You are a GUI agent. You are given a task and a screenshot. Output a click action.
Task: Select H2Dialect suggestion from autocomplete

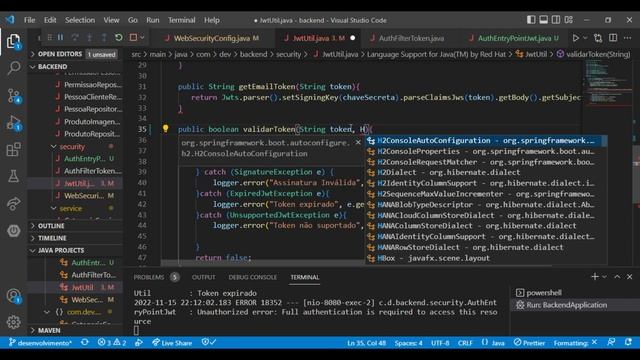pyautogui.click(x=484, y=173)
